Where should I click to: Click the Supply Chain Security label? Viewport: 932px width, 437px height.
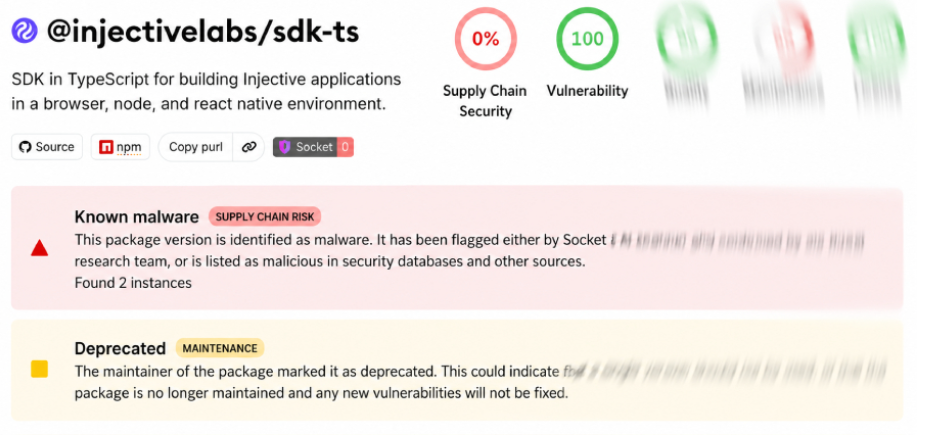click(485, 101)
